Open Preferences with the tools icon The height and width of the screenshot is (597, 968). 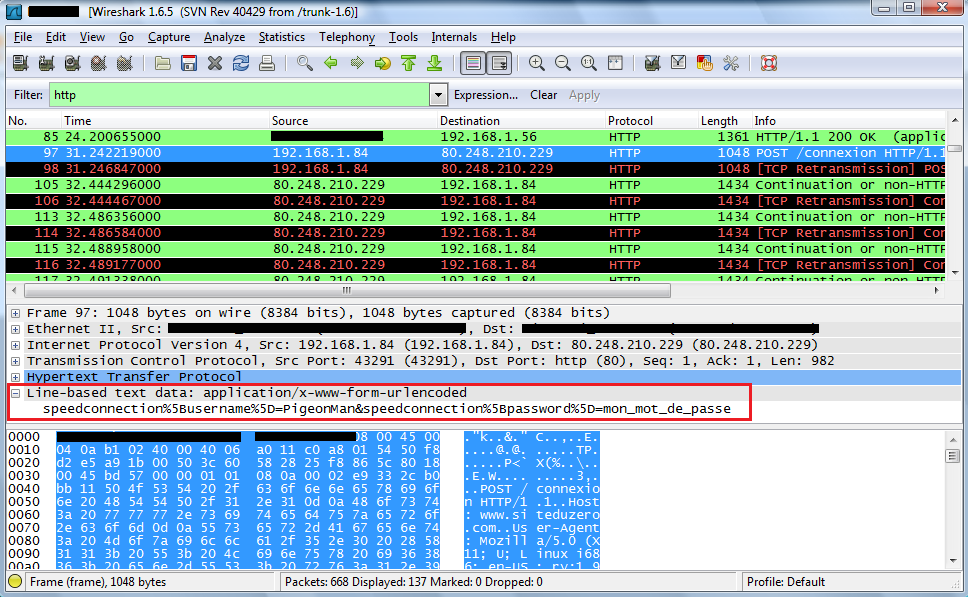coord(731,63)
